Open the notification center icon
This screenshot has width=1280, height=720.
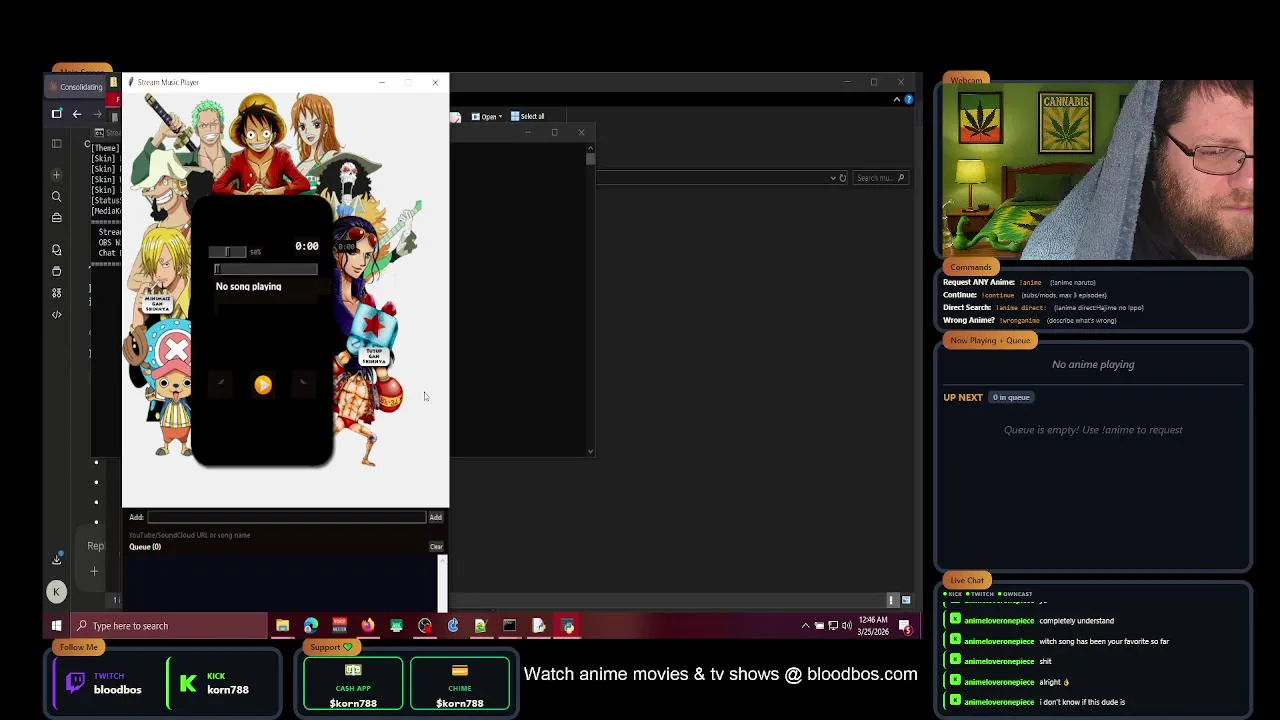click(905, 626)
